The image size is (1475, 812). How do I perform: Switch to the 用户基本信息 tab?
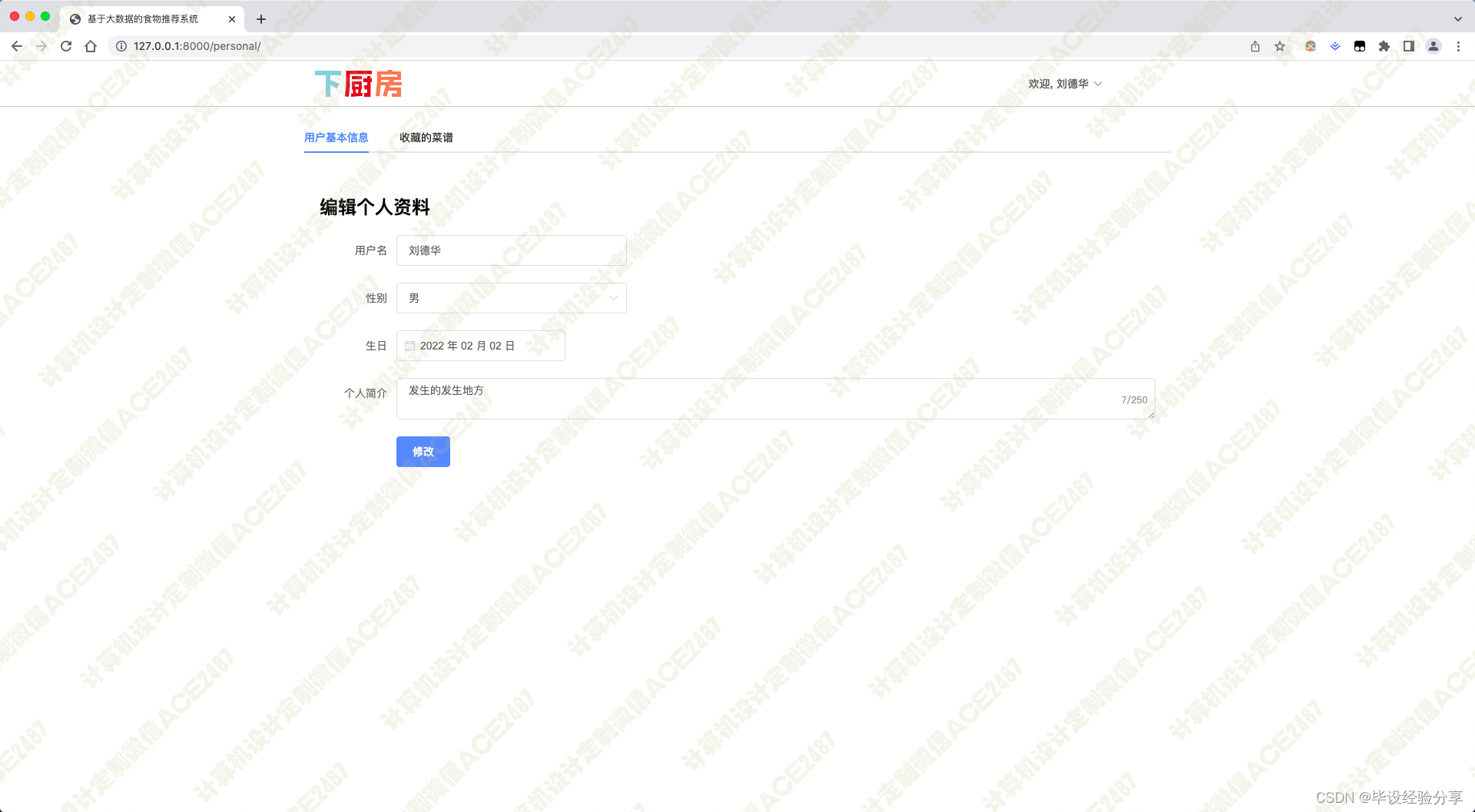coord(336,138)
